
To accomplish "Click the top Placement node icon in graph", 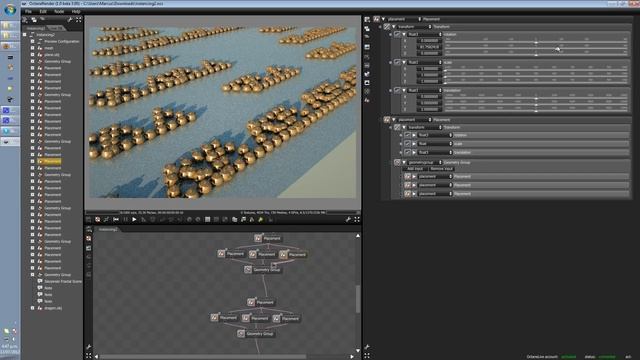I will tap(258, 238).
